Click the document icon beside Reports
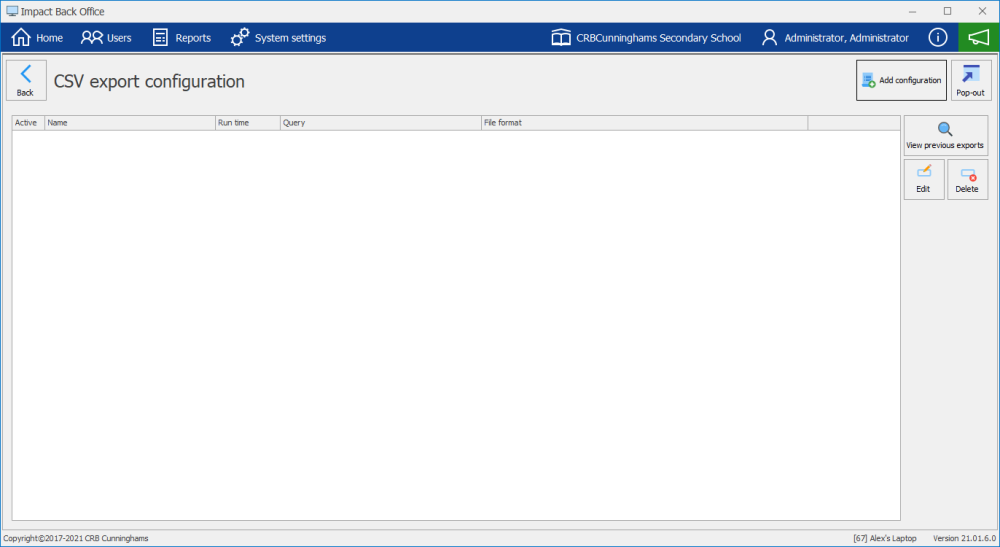Viewport: 1000px width, 547px height. [x=160, y=38]
